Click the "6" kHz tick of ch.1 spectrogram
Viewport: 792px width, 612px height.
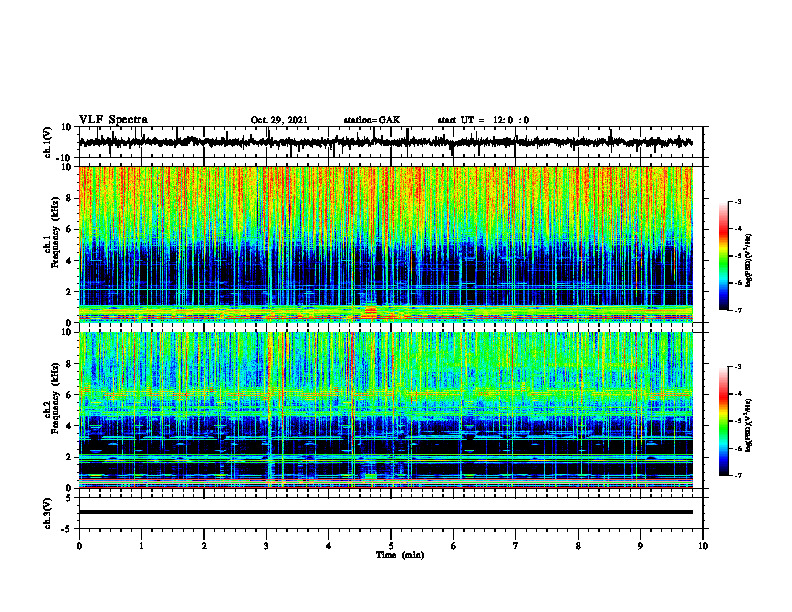pyautogui.click(x=70, y=230)
